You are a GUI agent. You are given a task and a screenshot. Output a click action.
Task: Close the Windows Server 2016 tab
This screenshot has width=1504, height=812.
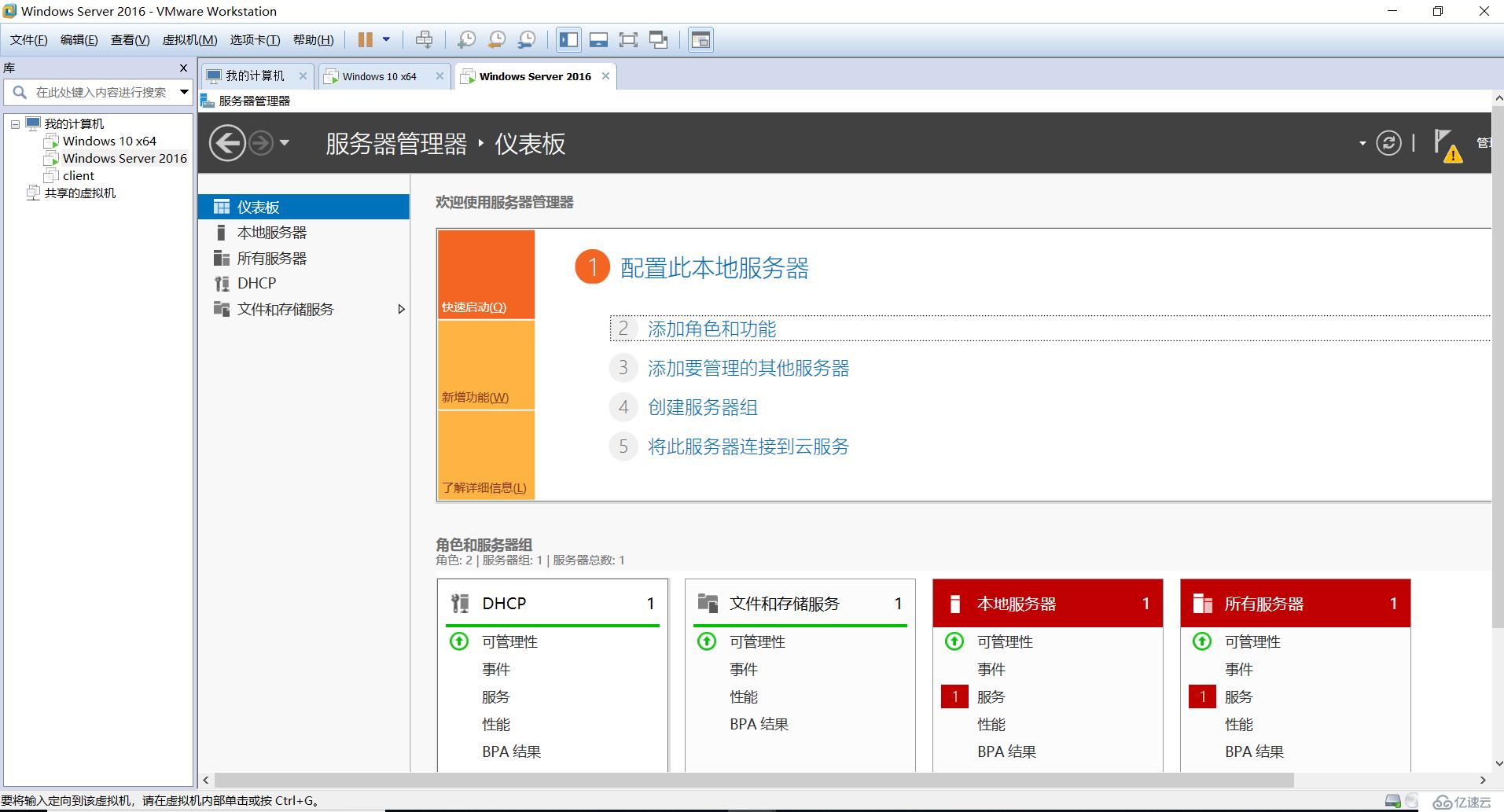605,76
